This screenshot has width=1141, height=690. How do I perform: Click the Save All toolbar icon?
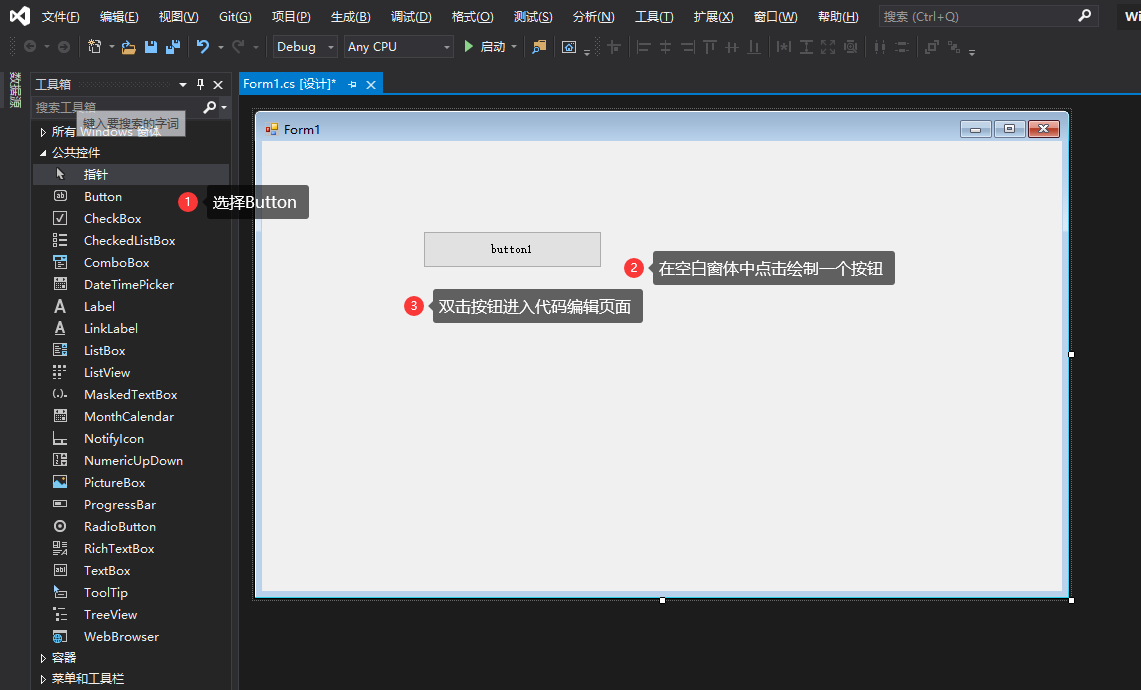(173, 47)
